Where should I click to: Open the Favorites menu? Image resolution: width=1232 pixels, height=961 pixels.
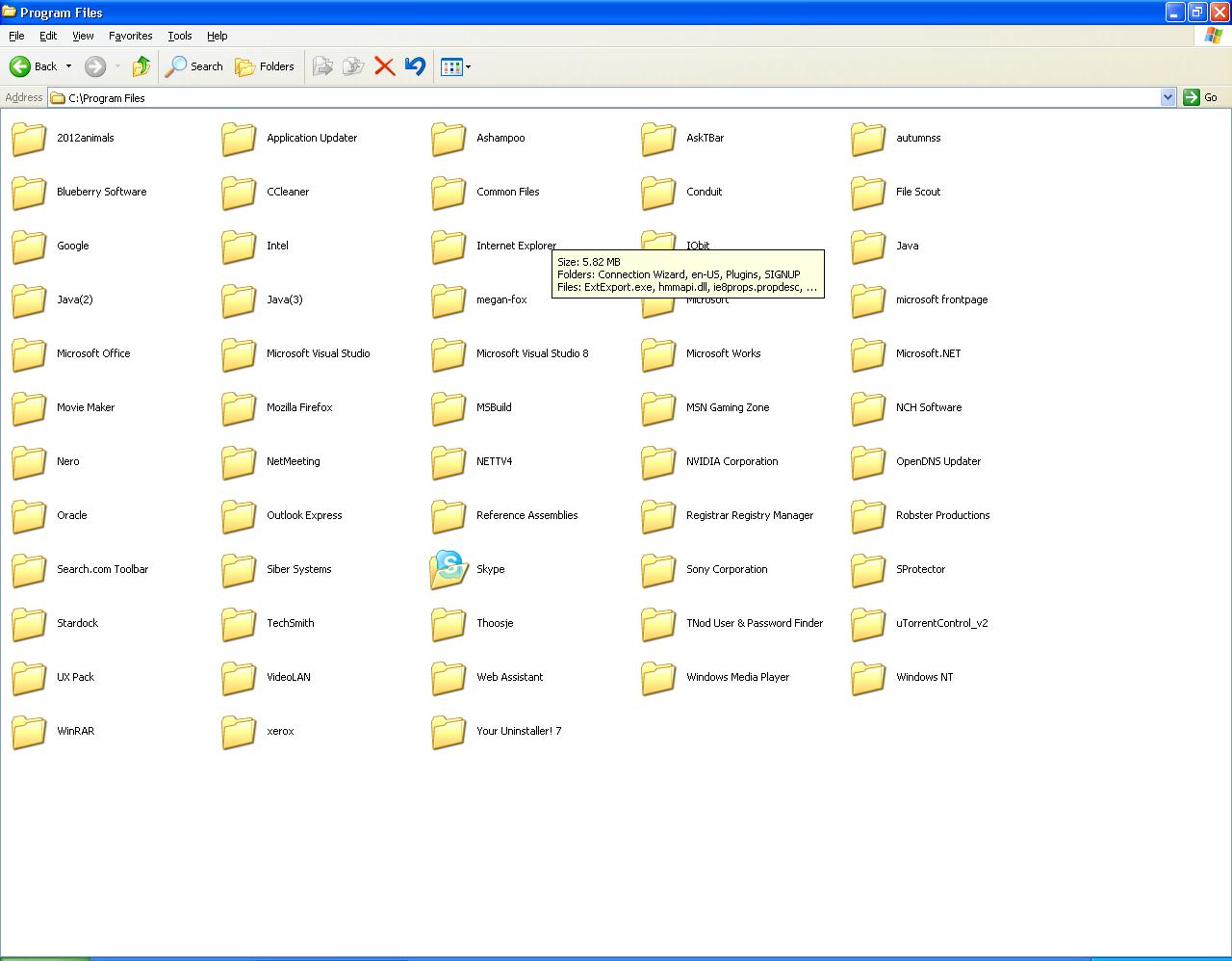[x=130, y=36]
